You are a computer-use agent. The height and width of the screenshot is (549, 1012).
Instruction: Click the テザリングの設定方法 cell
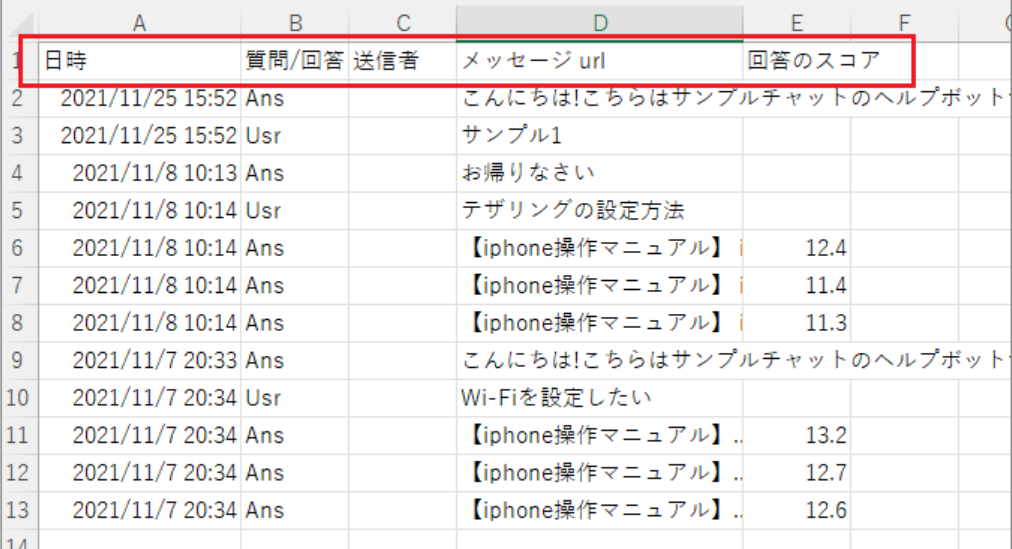599,211
